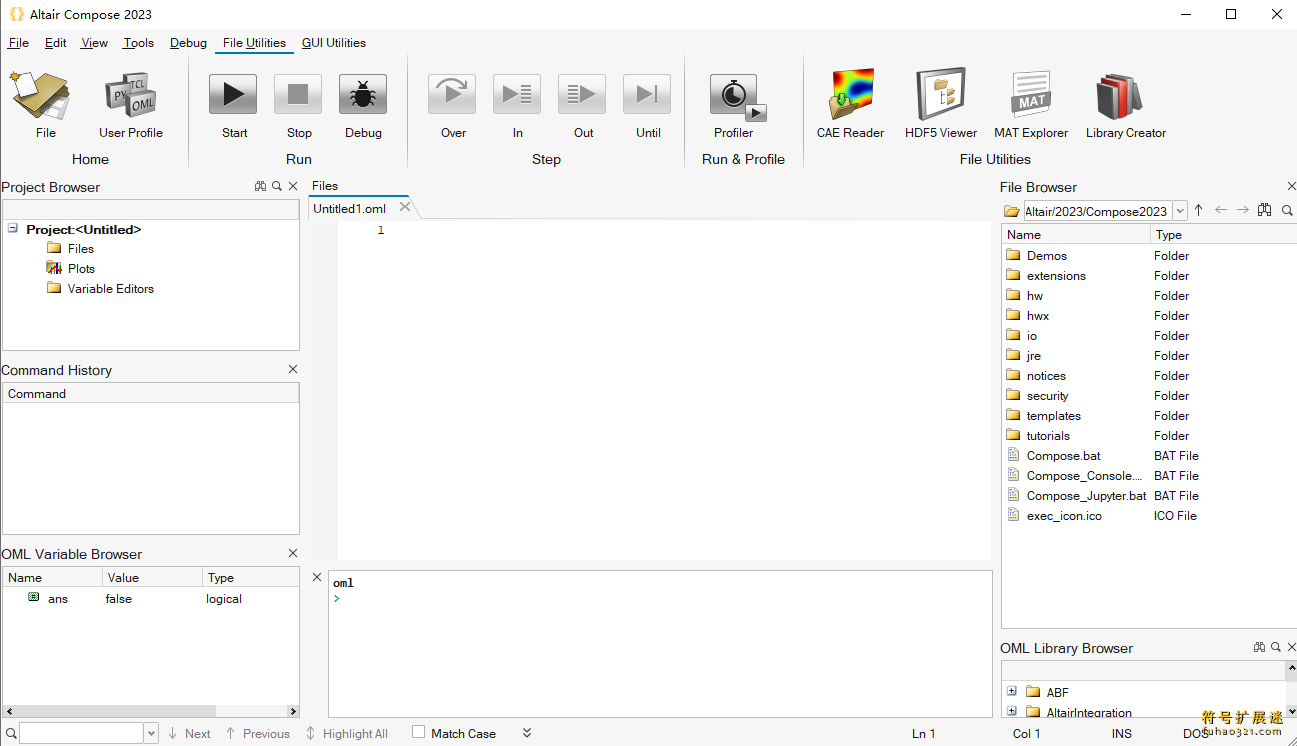Screen dimensions: 1297x746
Task: Open the MAT Explorer
Action: [x=1031, y=95]
